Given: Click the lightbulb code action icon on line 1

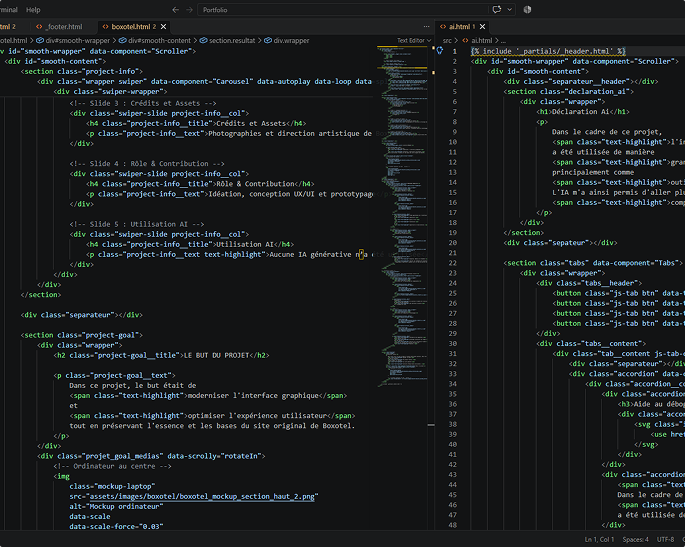Looking at the screenshot, I should pos(439,51).
